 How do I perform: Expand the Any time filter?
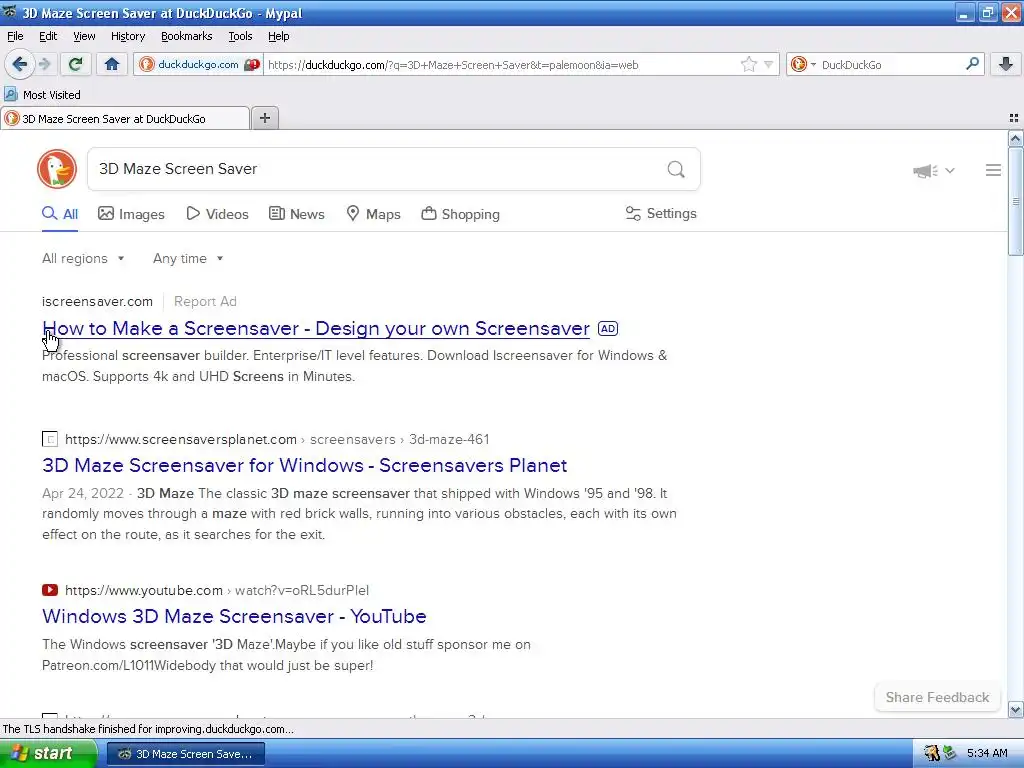point(188,259)
